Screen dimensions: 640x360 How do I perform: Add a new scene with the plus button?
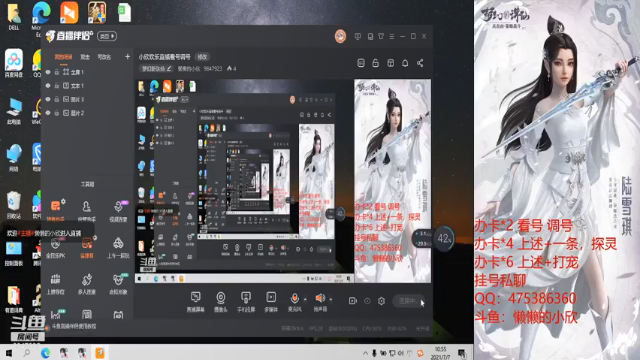pos(127,57)
